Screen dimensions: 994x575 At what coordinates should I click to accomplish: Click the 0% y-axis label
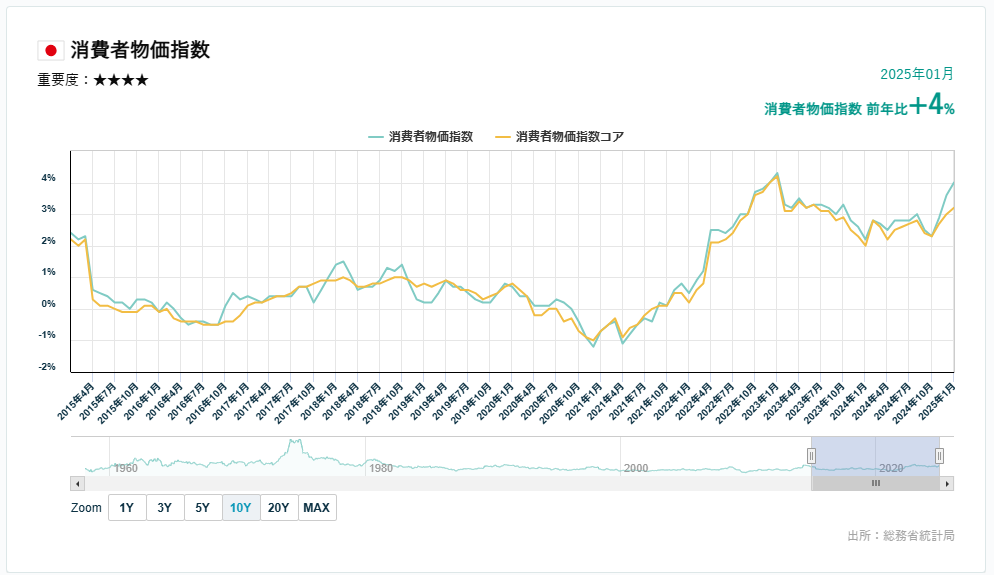point(48,304)
